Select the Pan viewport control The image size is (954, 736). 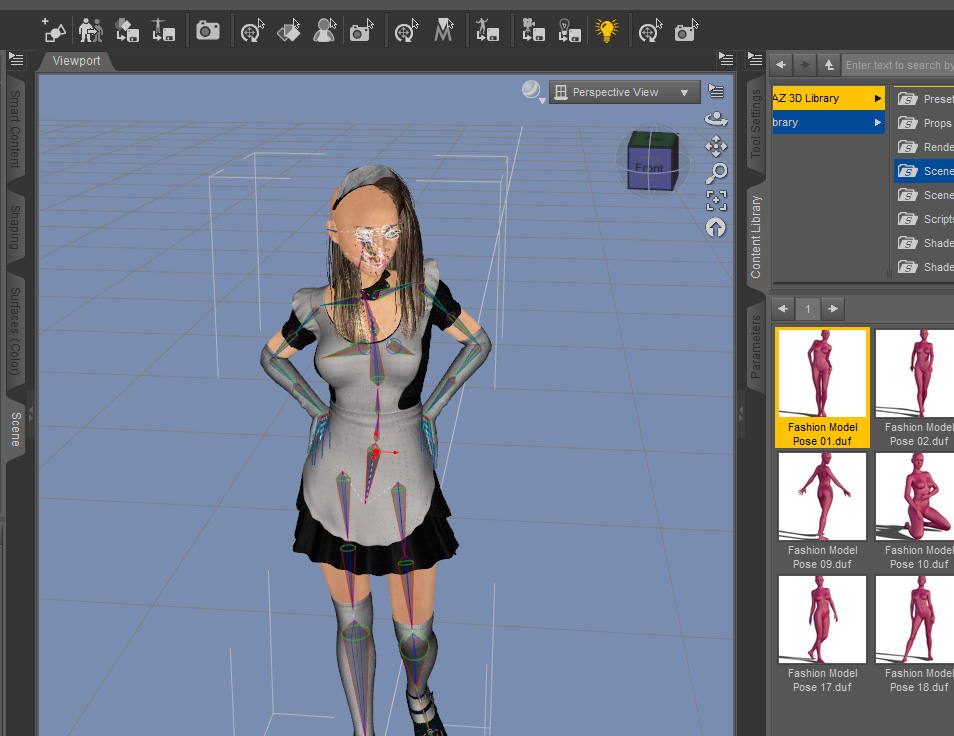716,146
